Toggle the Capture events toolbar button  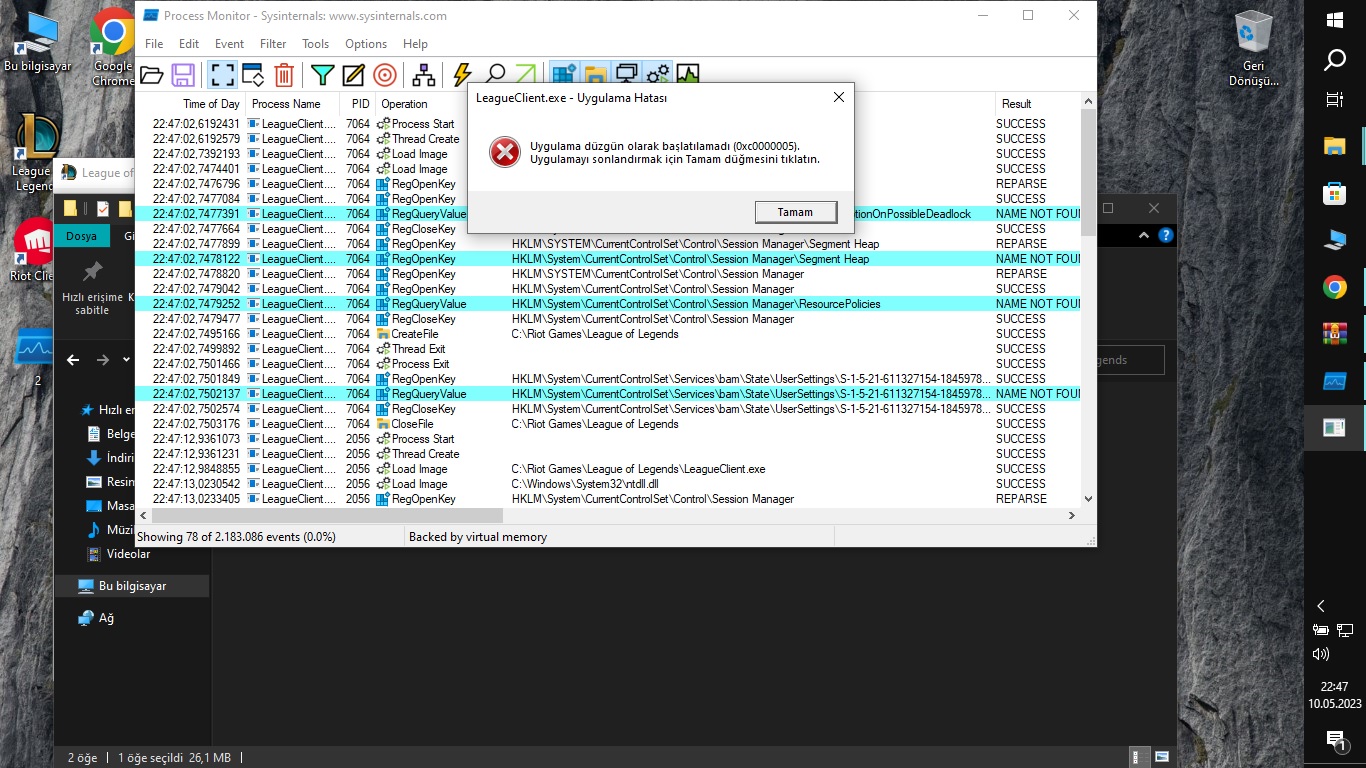click(222, 75)
